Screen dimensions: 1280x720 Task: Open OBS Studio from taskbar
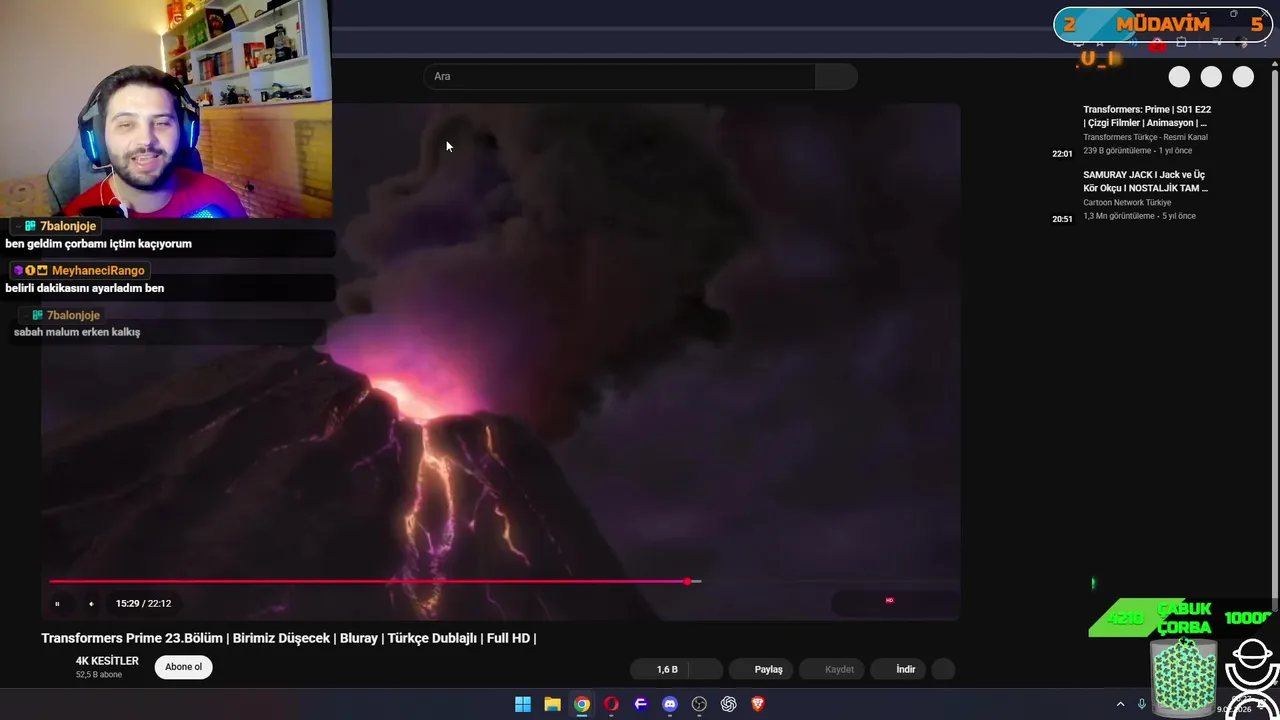pos(699,704)
